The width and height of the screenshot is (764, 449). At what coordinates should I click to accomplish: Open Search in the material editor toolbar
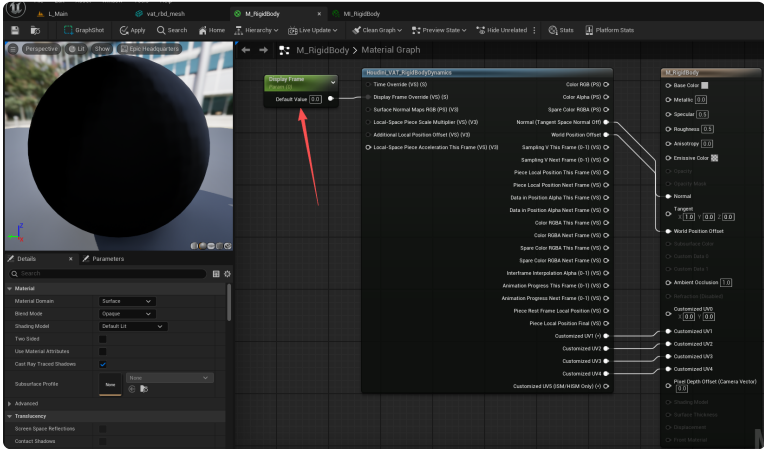(171, 30)
